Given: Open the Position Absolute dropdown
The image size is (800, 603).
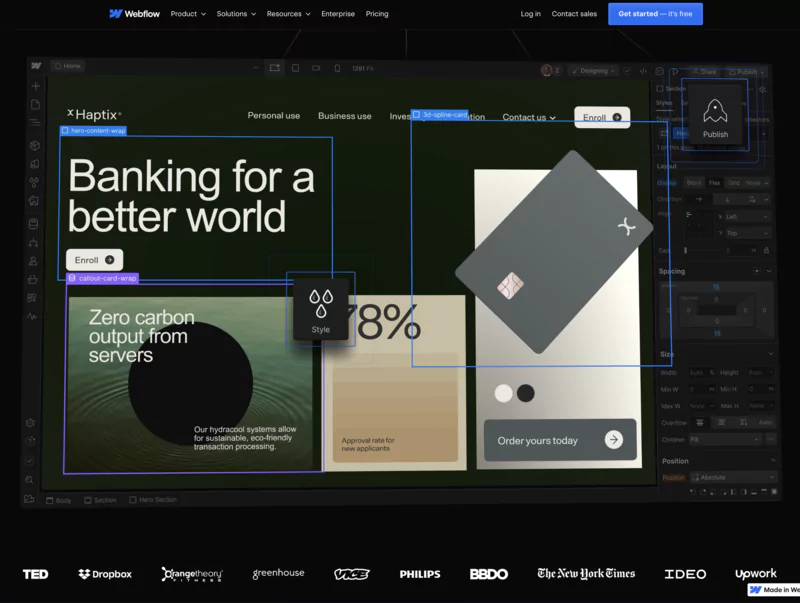Looking at the screenshot, I should pyautogui.click(x=733, y=477).
